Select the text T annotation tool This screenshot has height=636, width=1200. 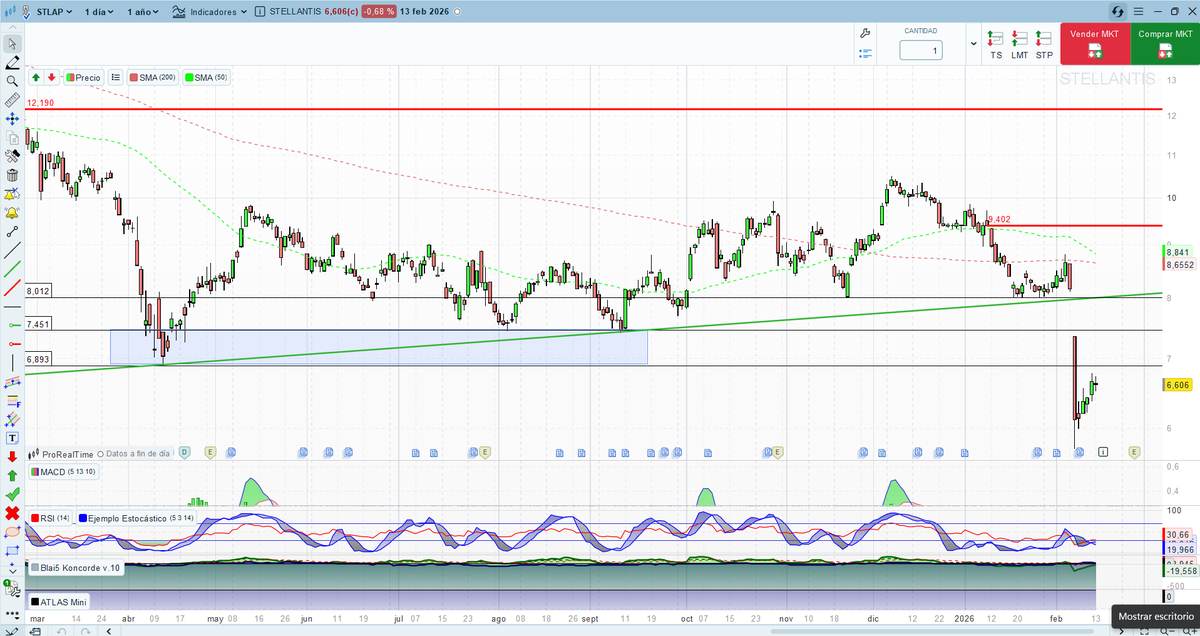(12, 438)
